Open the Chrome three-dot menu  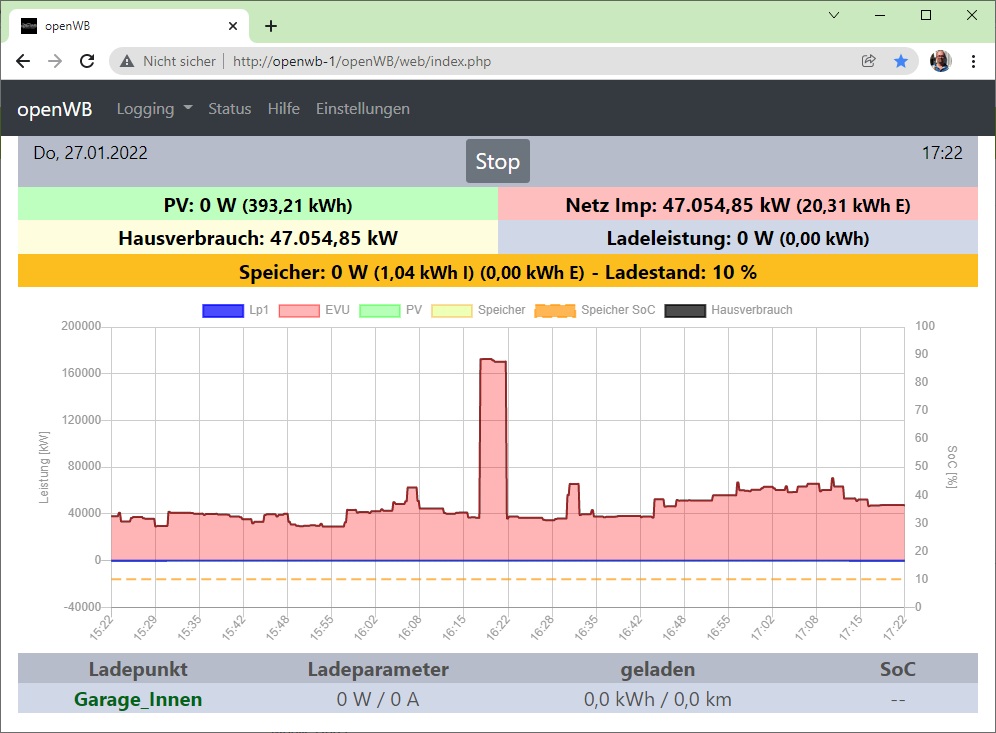coord(974,61)
